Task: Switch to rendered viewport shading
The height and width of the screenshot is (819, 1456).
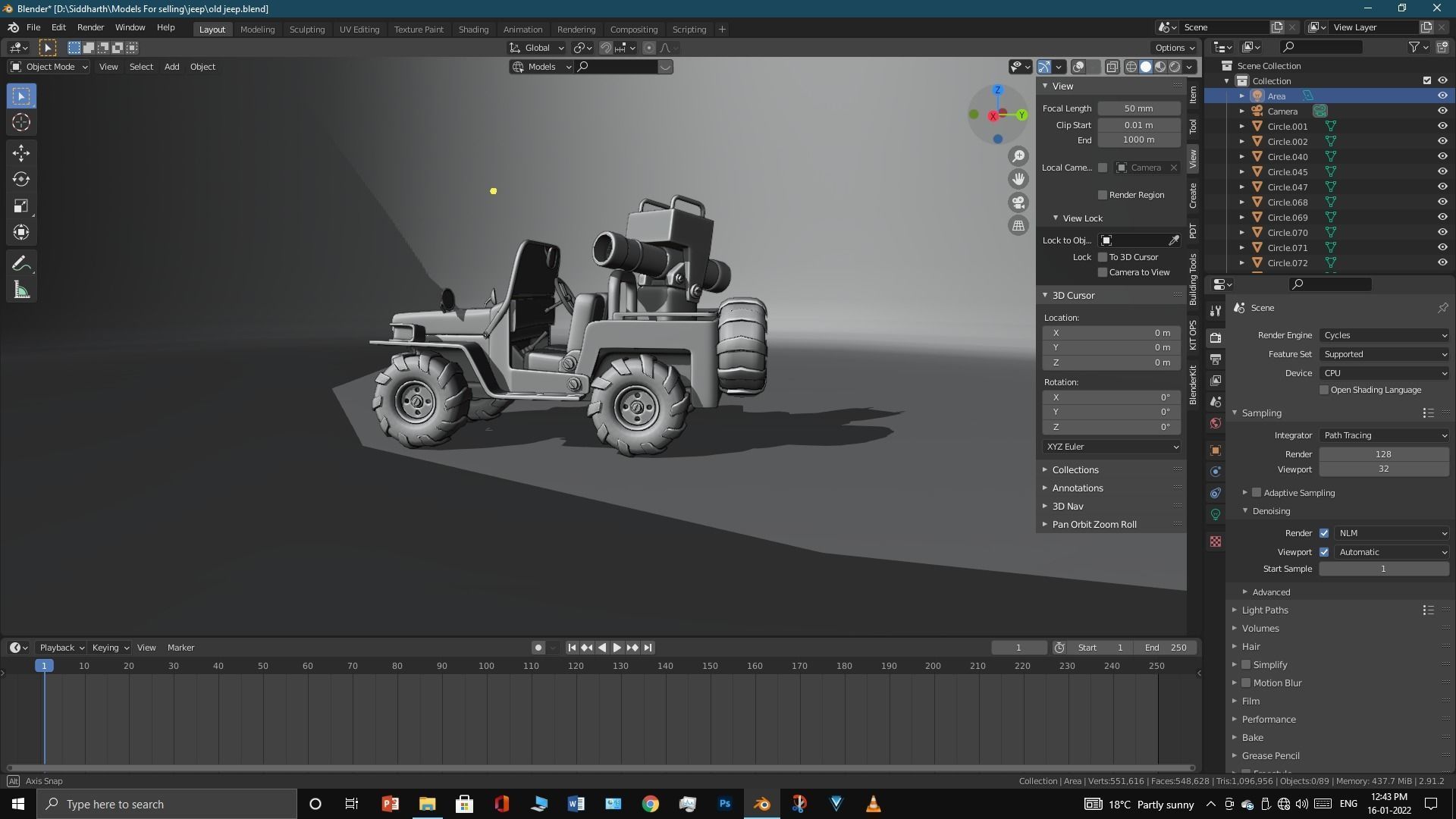Action: point(1175,67)
